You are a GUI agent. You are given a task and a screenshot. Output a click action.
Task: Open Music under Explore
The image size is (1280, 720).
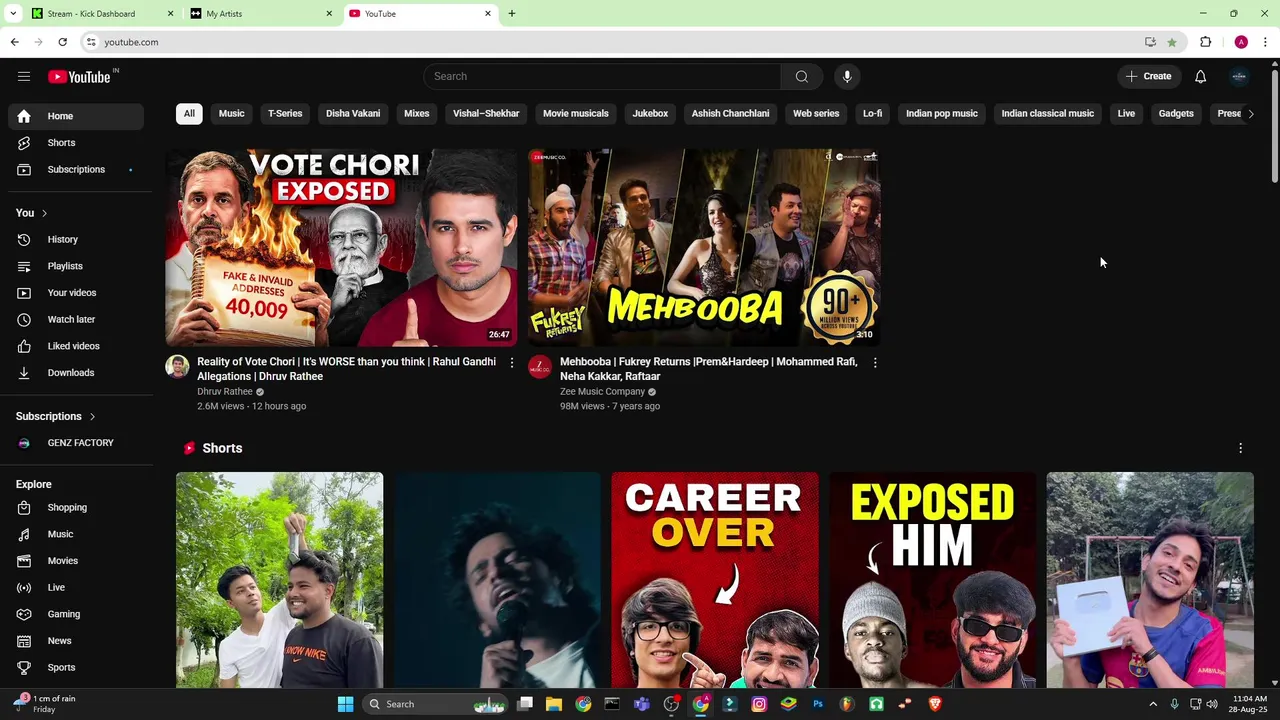76,534
